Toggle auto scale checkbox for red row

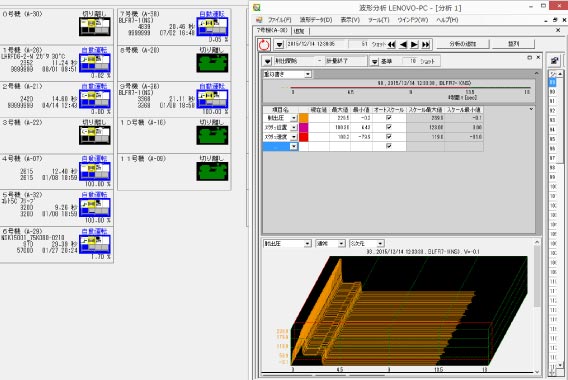pyautogui.click(x=389, y=137)
